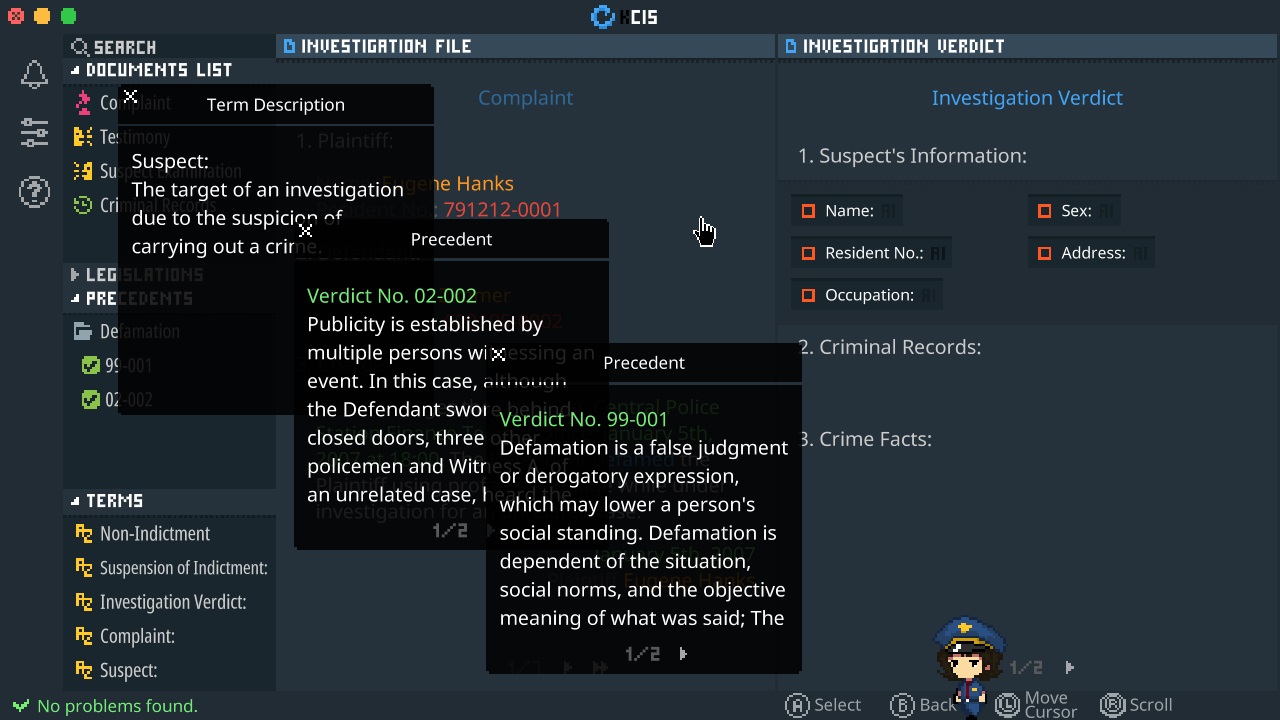
Task: Toggle the checkmark beside precedent 02-002
Action: tap(93, 399)
